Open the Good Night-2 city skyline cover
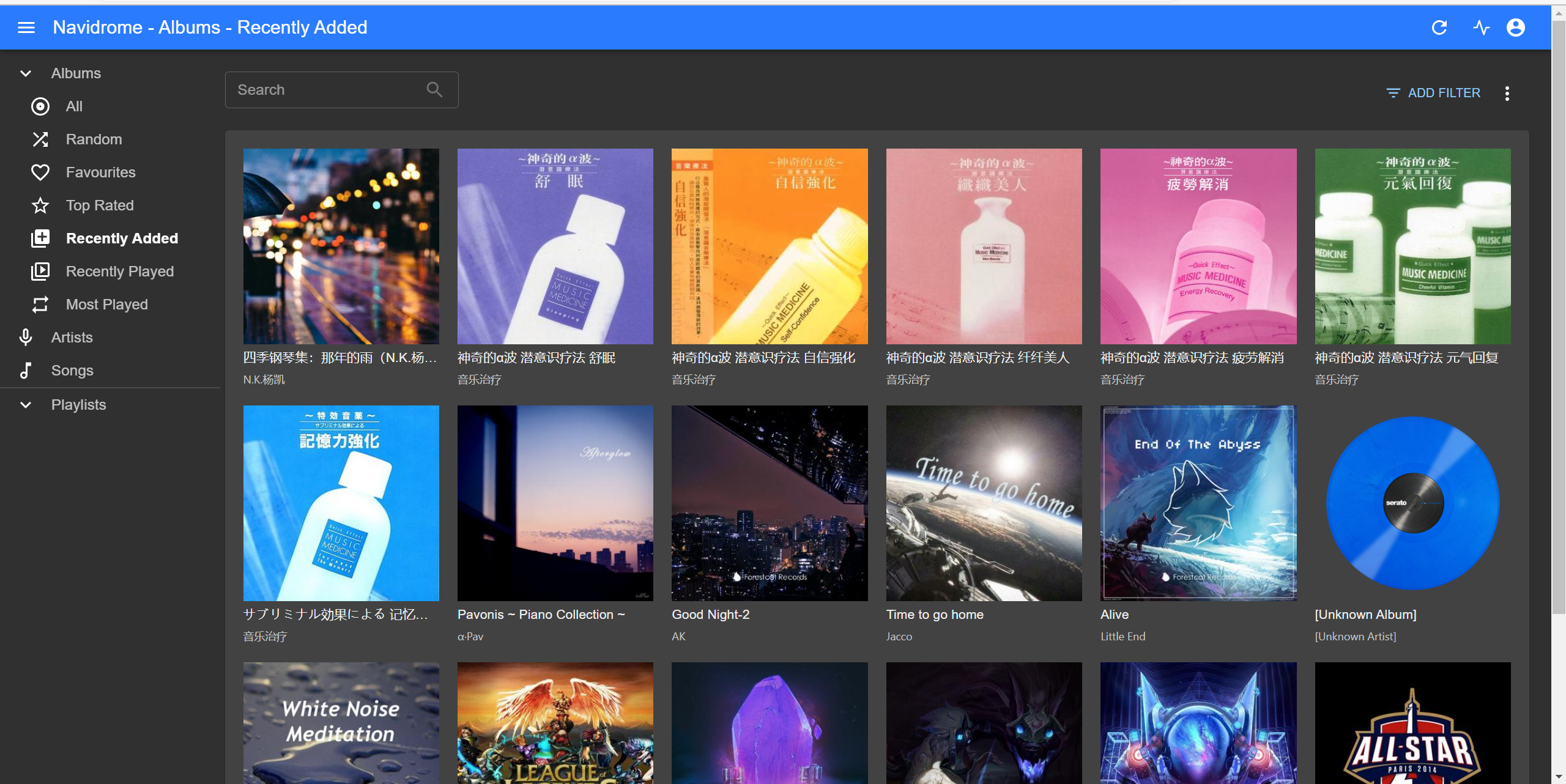 coord(770,503)
